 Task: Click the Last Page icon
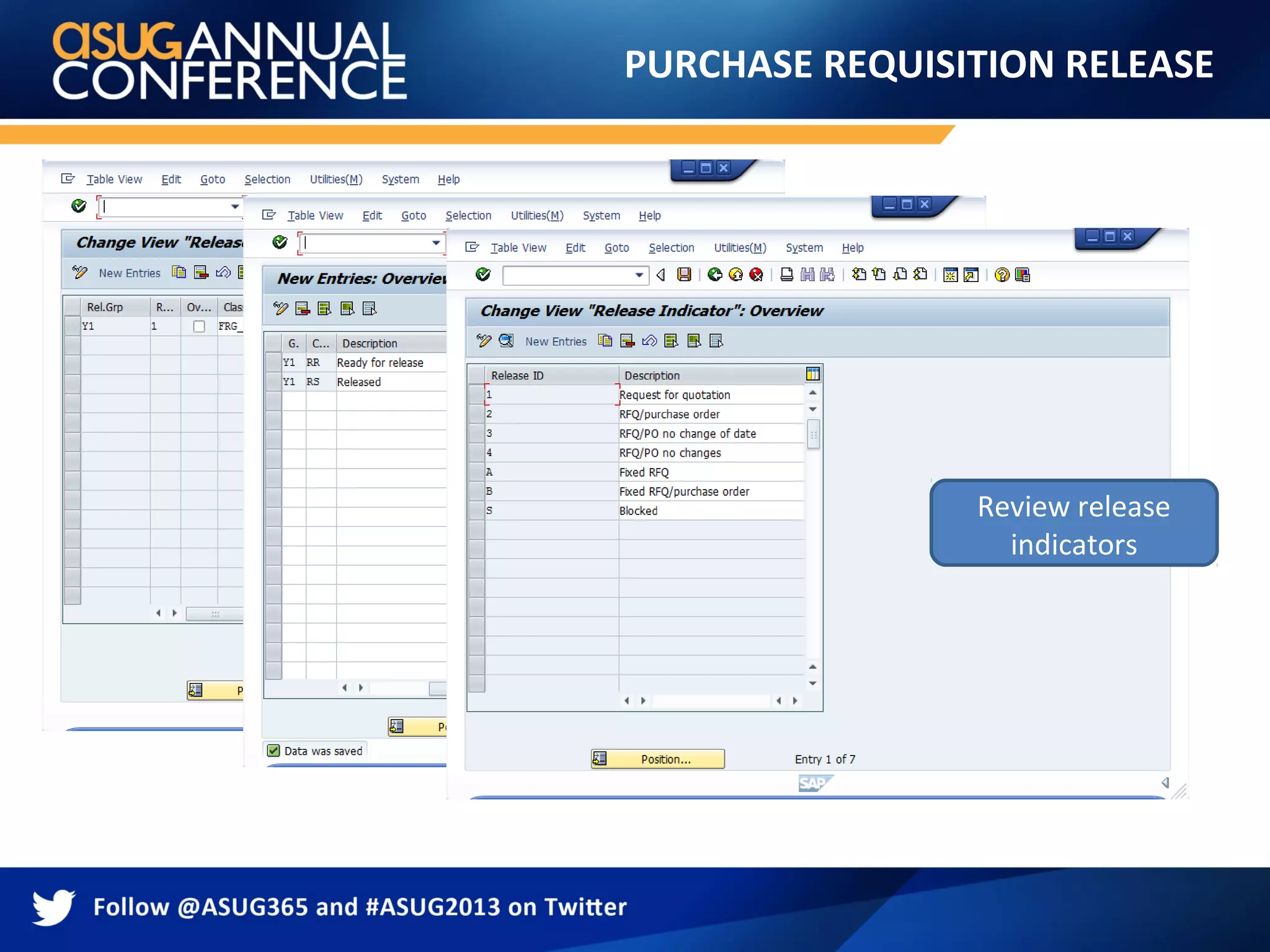pyautogui.click(x=920, y=275)
